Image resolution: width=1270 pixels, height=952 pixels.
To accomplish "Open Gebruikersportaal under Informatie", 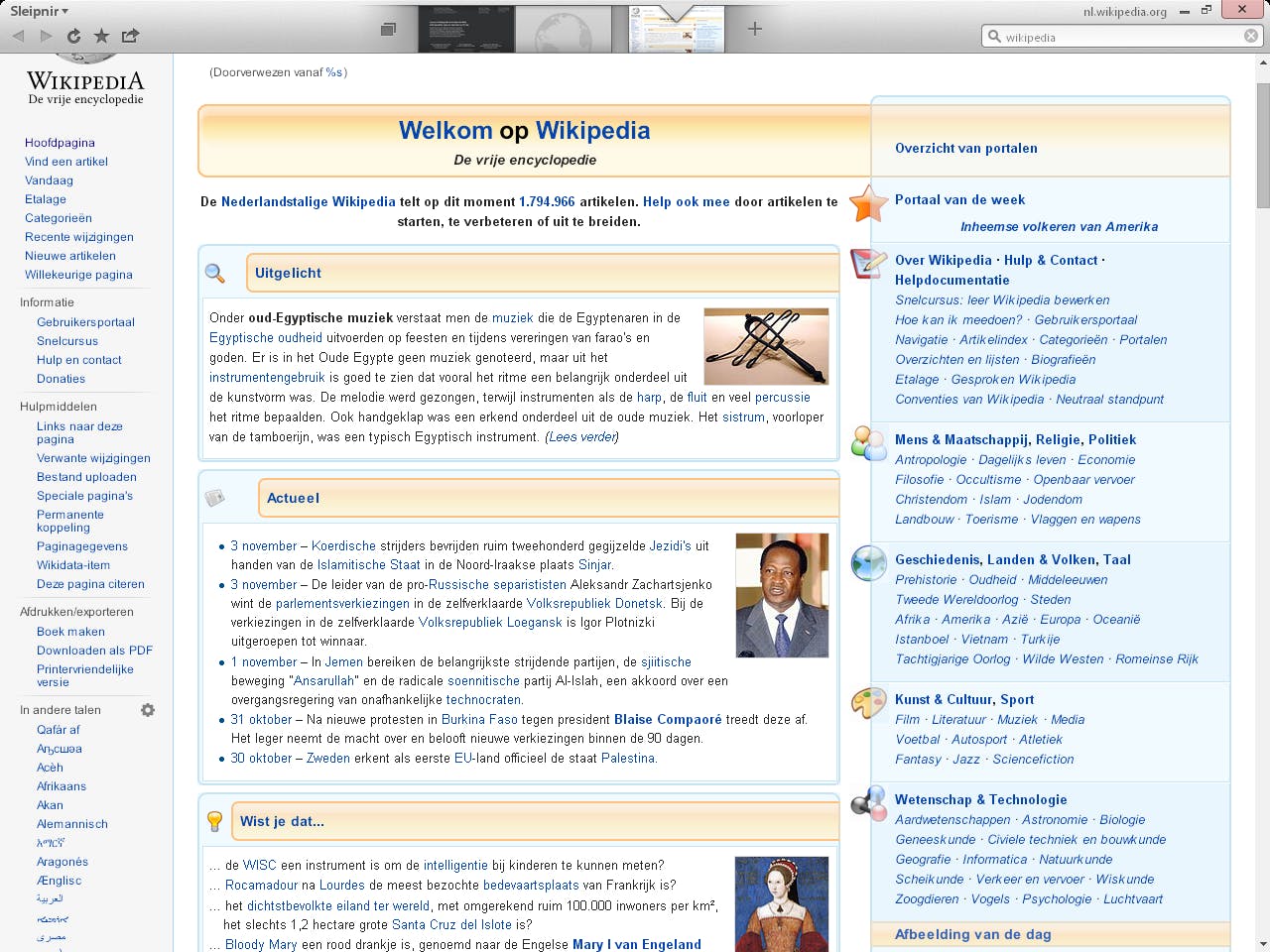I will click(x=85, y=322).
